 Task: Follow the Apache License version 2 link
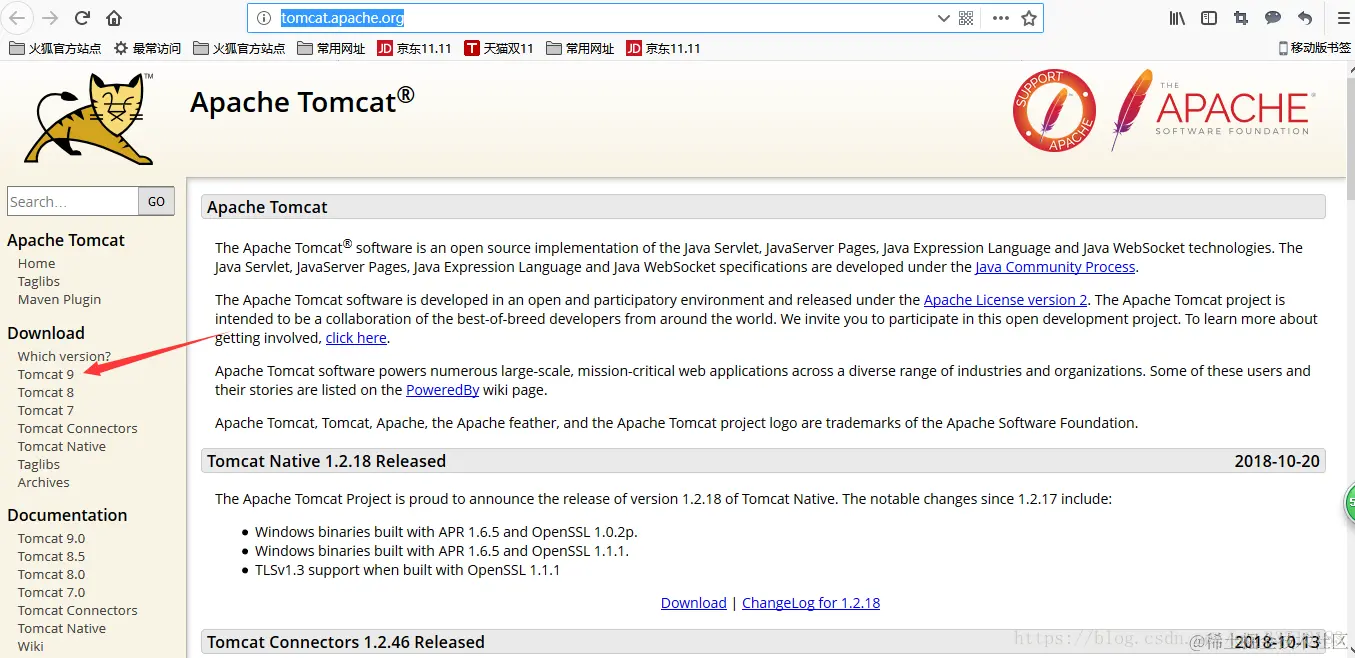tap(1005, 300)
